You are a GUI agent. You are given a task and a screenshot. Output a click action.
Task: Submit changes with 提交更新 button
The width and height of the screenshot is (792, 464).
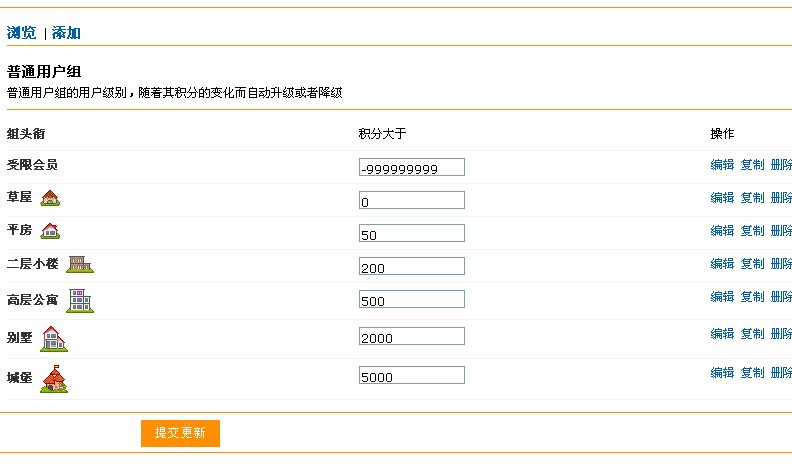click(180, 433)
